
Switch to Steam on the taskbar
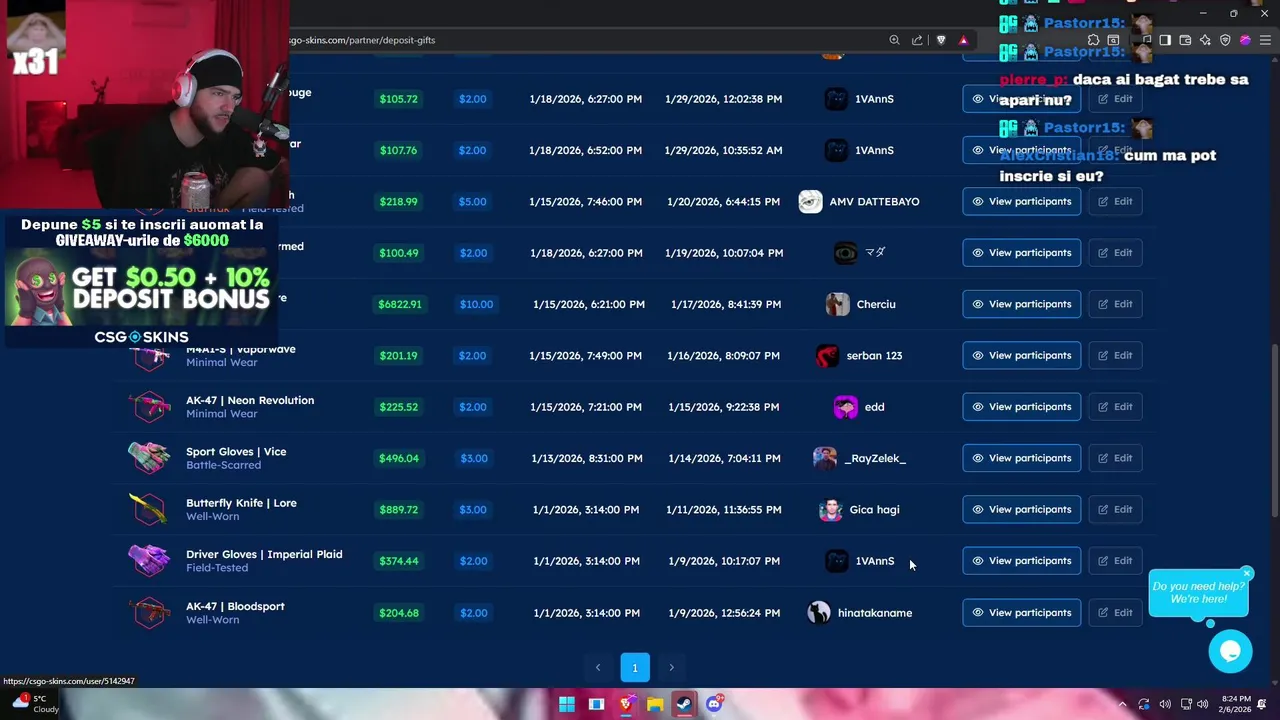684,704
